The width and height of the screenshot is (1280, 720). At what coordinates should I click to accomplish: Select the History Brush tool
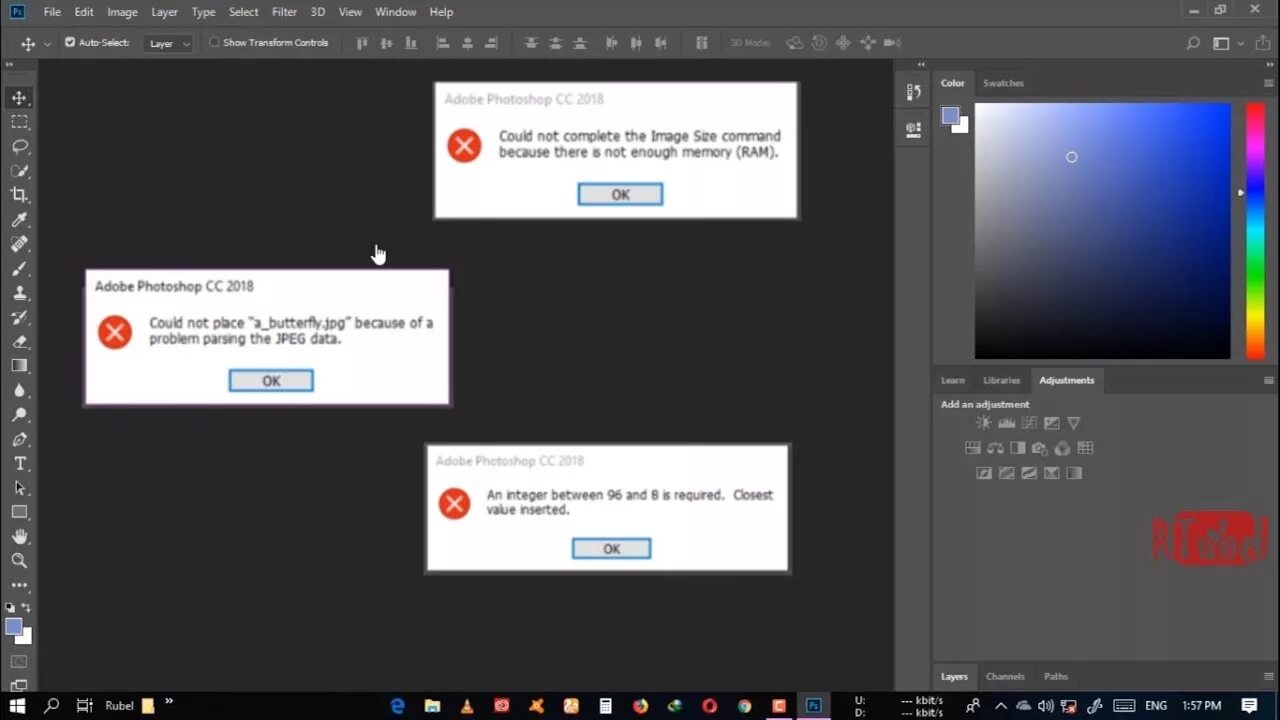coord(19,317)
